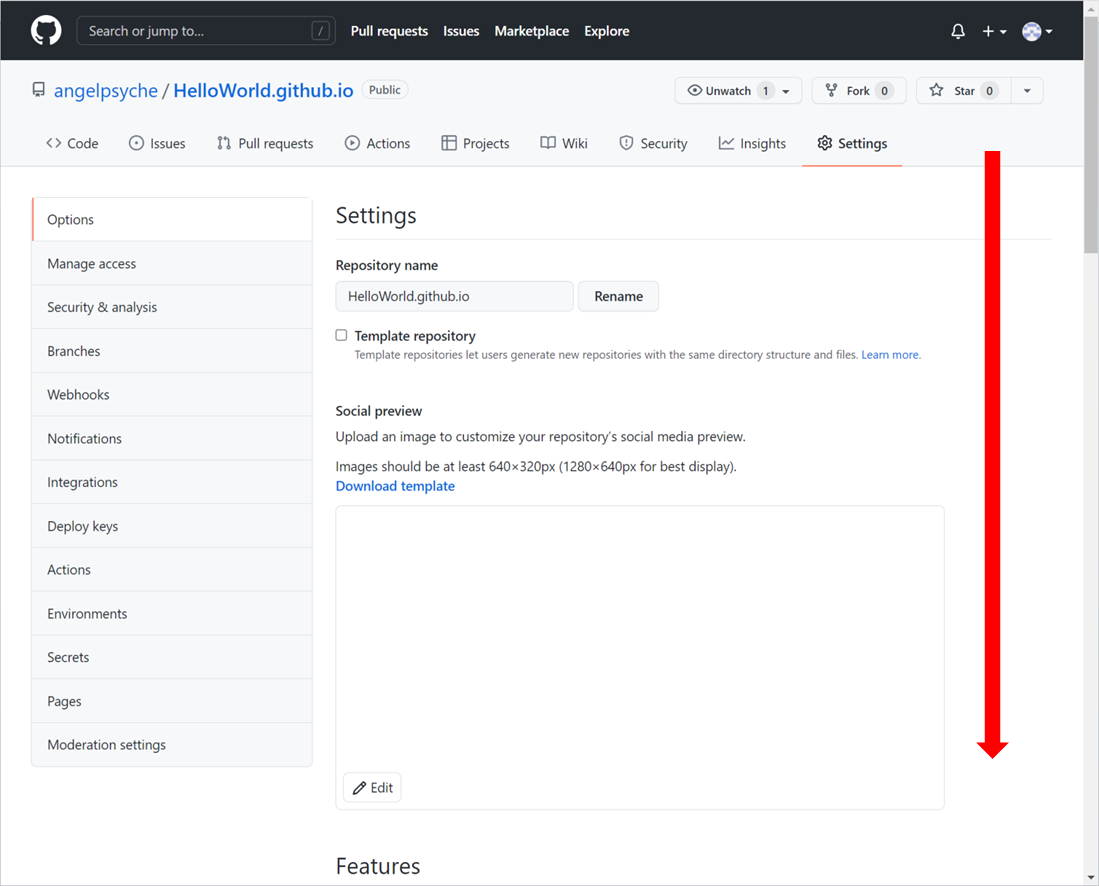1099x886 pixels.
Task: Click the Fork button
Action: point(859,90)
